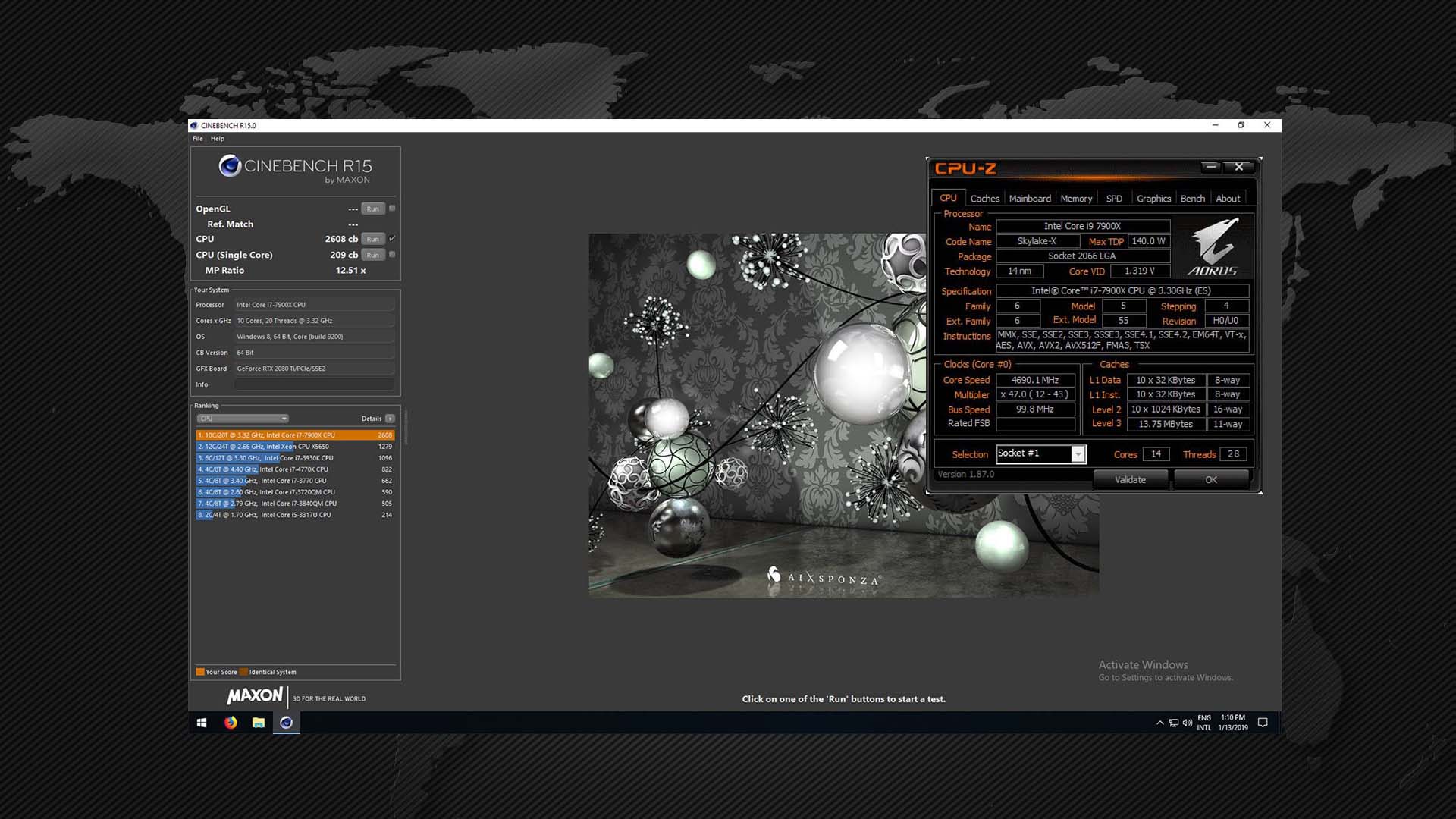The width and height of the screenshot is (1456, 819).
Task: Click the network tray icon
Action: [x=1173, y=723]
